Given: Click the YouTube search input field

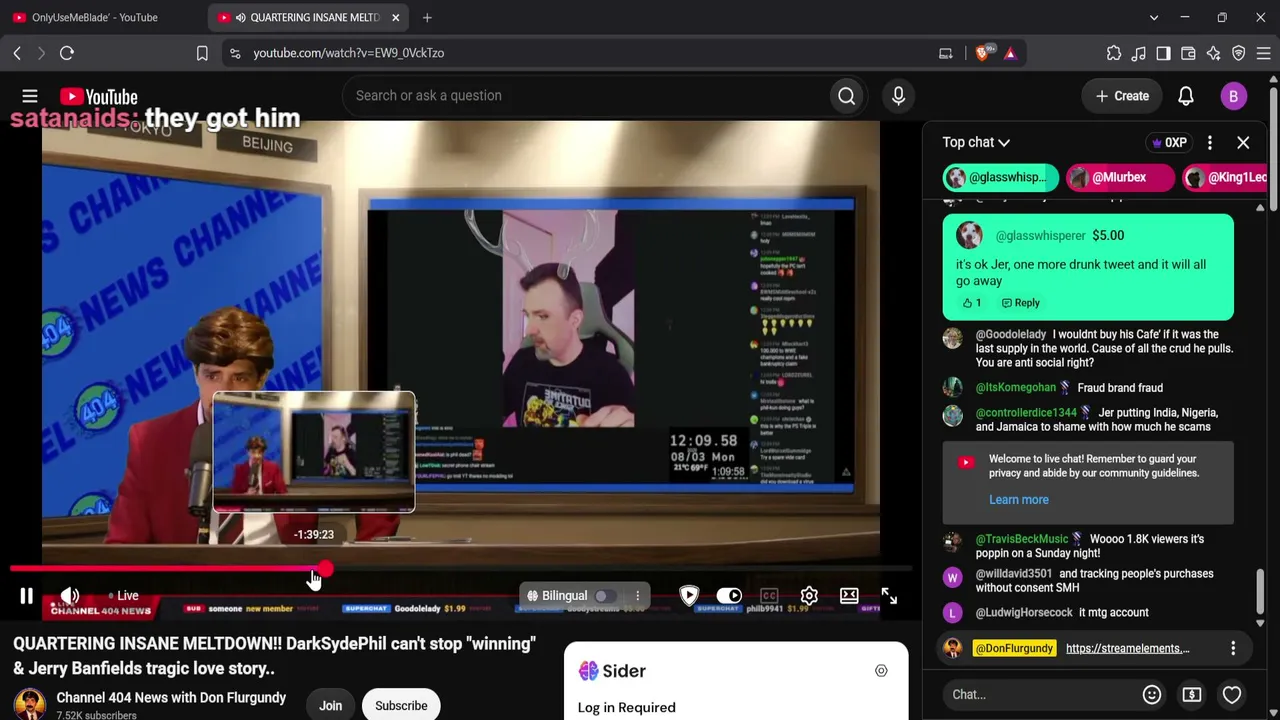Looking at the screenshot, I should click(588, 96).
